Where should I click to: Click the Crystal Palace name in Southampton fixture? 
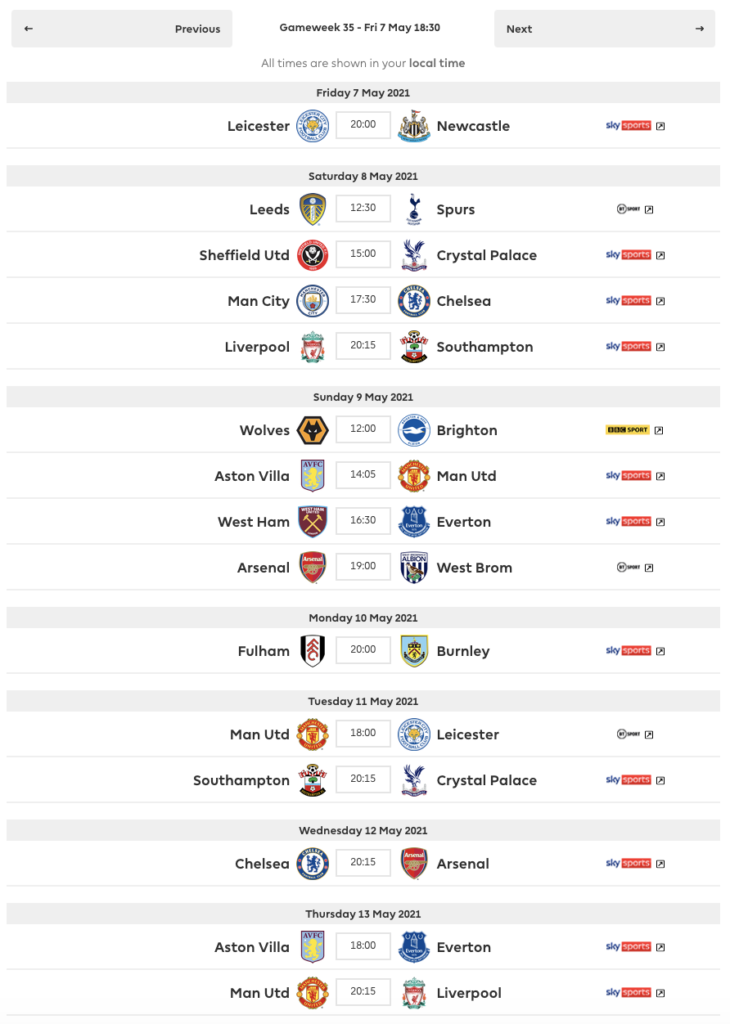click(x=486, y=780)
